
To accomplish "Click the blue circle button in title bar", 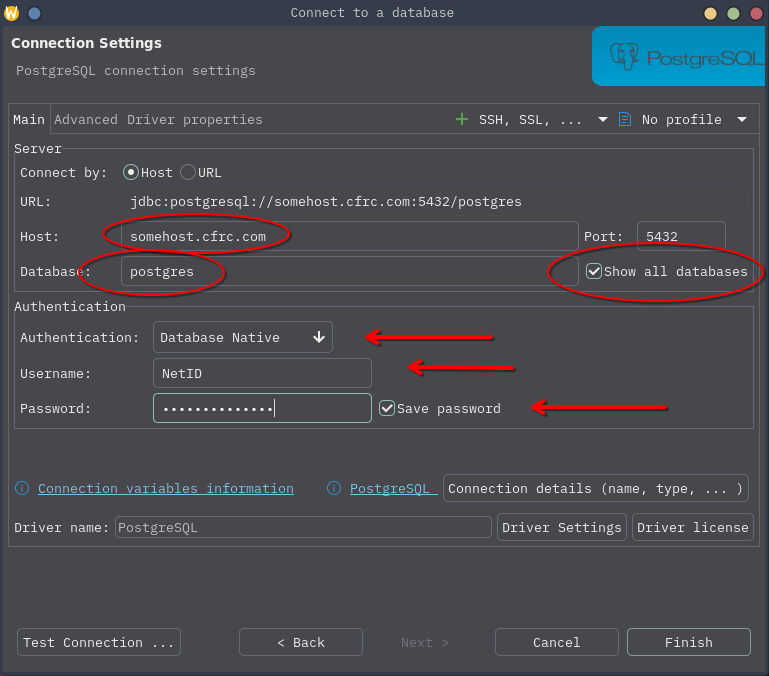I will [x=34, y=13].
